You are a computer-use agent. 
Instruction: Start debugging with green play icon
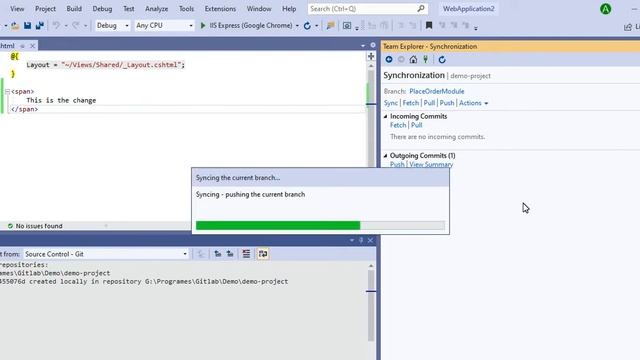203,25
